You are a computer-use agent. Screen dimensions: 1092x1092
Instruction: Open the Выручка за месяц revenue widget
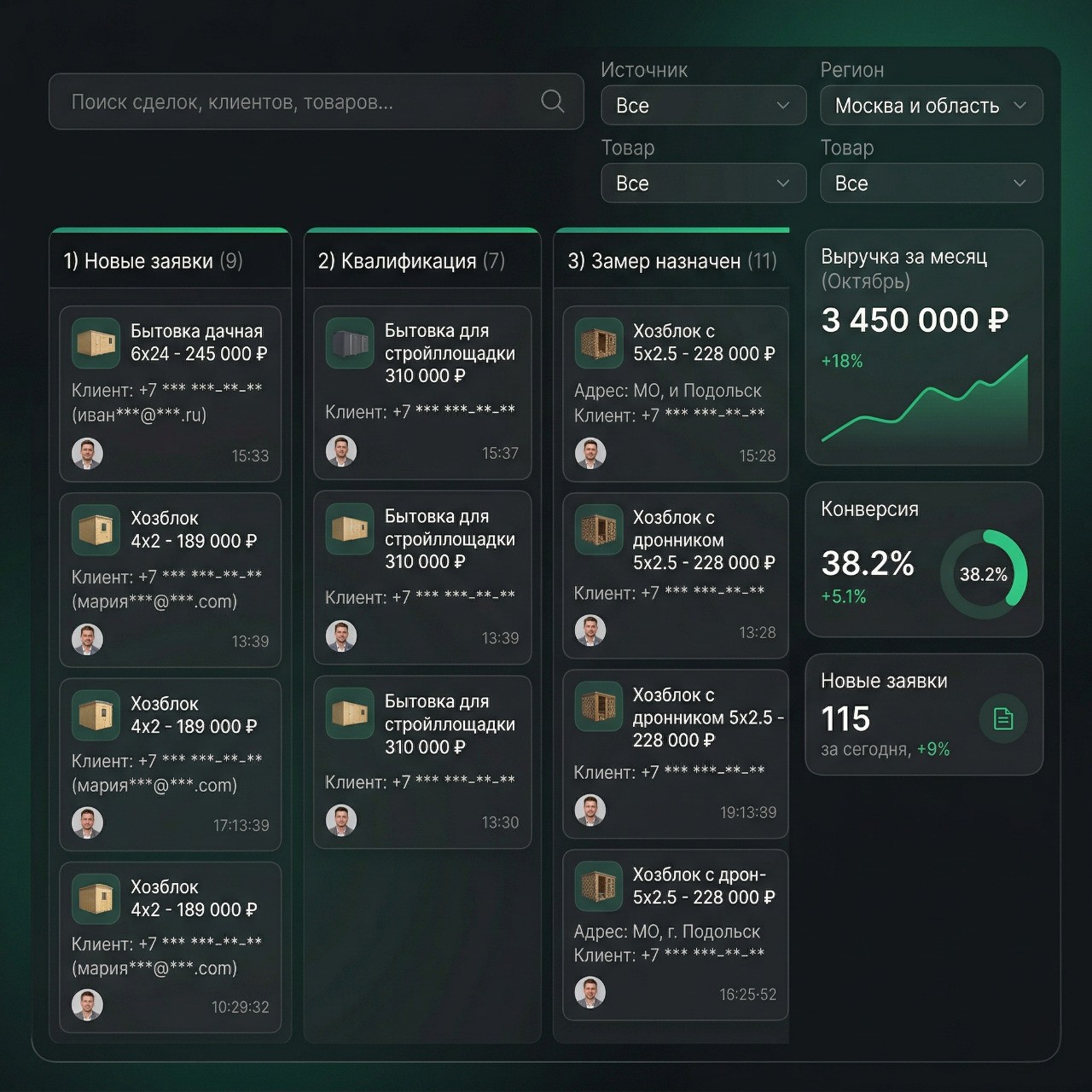point(924,347)
